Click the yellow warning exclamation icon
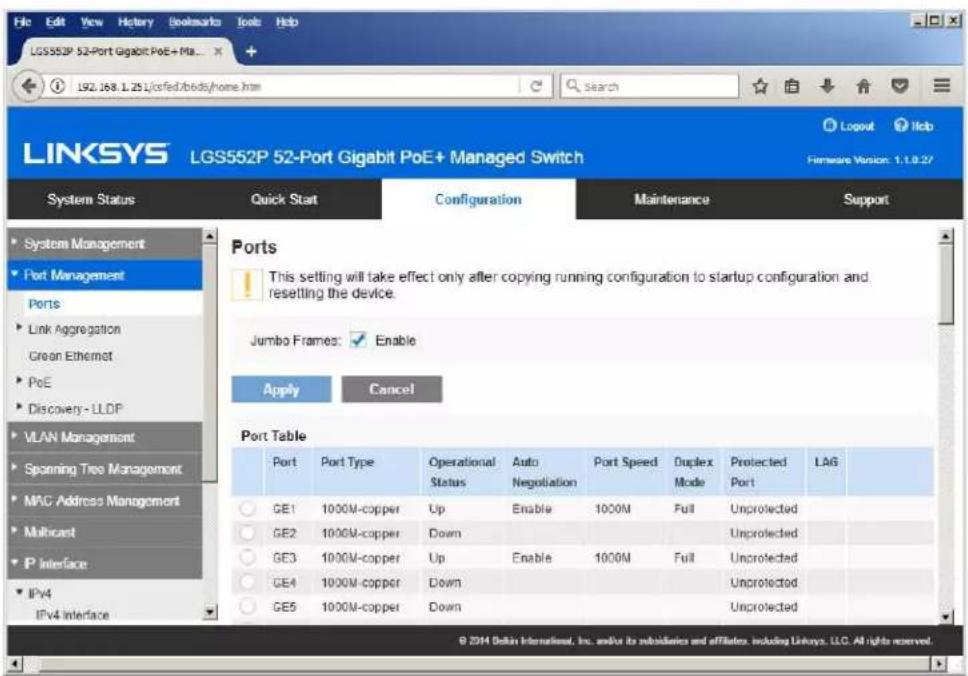Screen dimensions: 968x676 click(248, 285)
